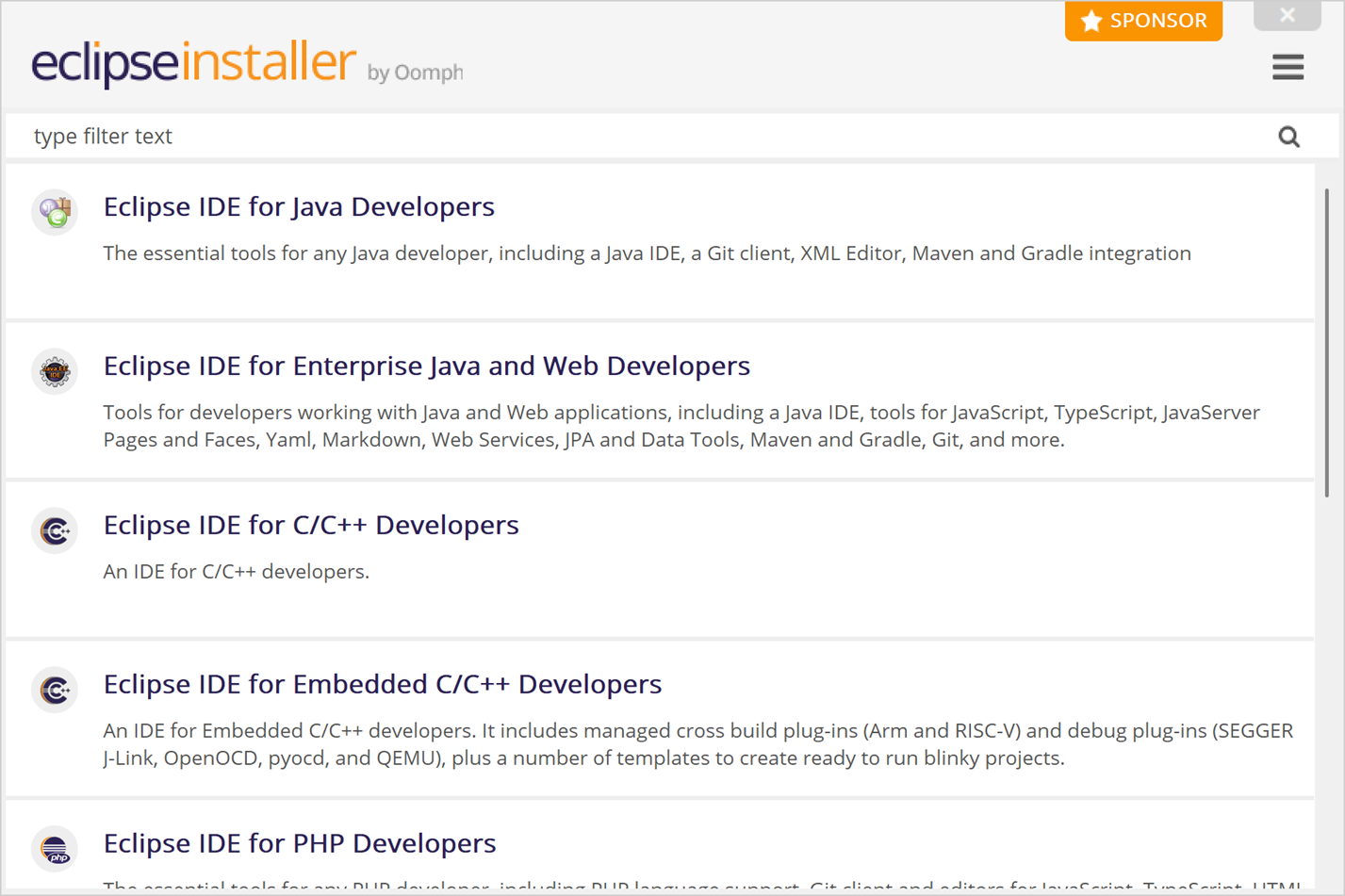Click the Java Developers description text
This screenshot has width=1345, height=896.
point(648,253)
